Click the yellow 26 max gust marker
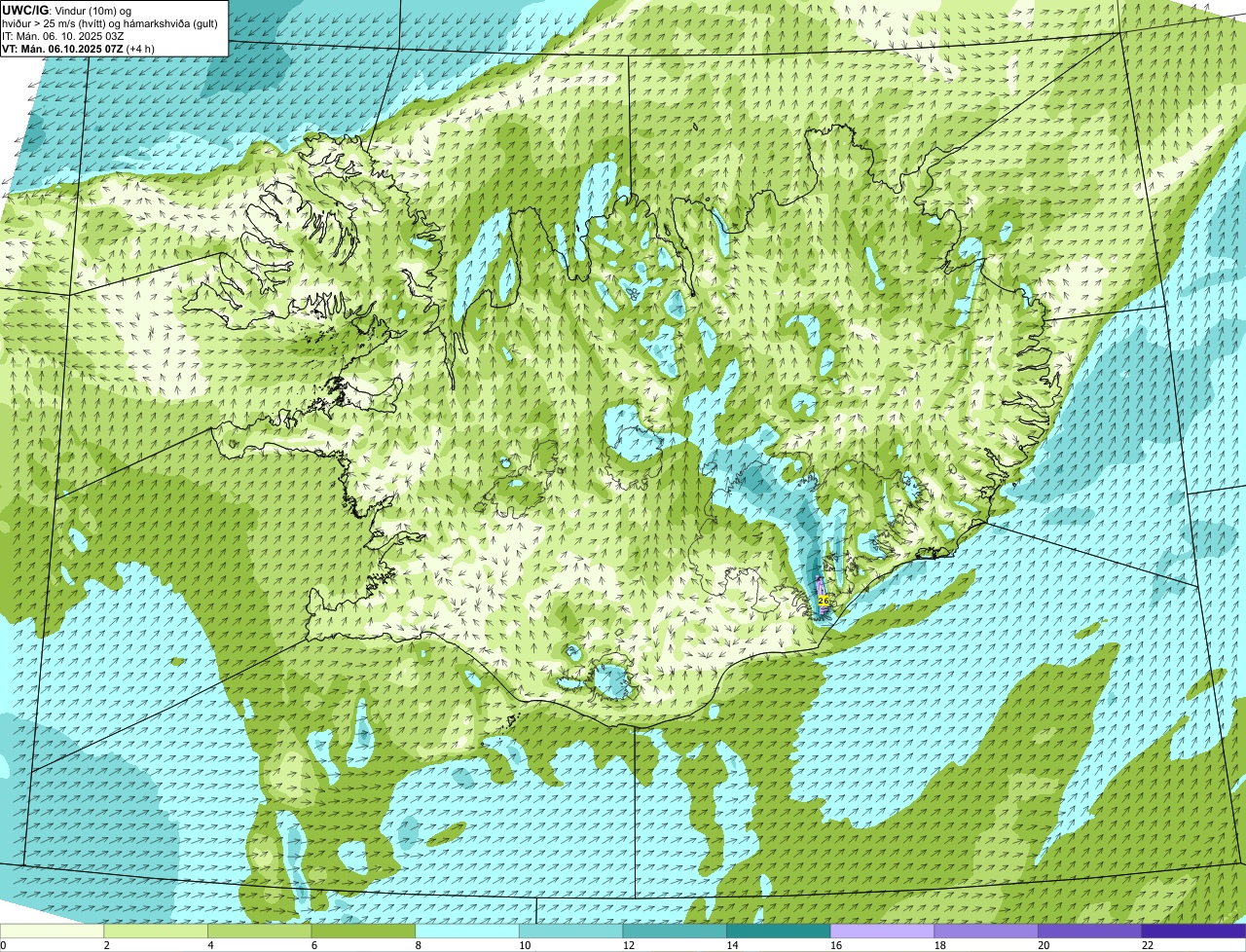This screenshot has width=1246, height=952. click(x=824, y=601)
